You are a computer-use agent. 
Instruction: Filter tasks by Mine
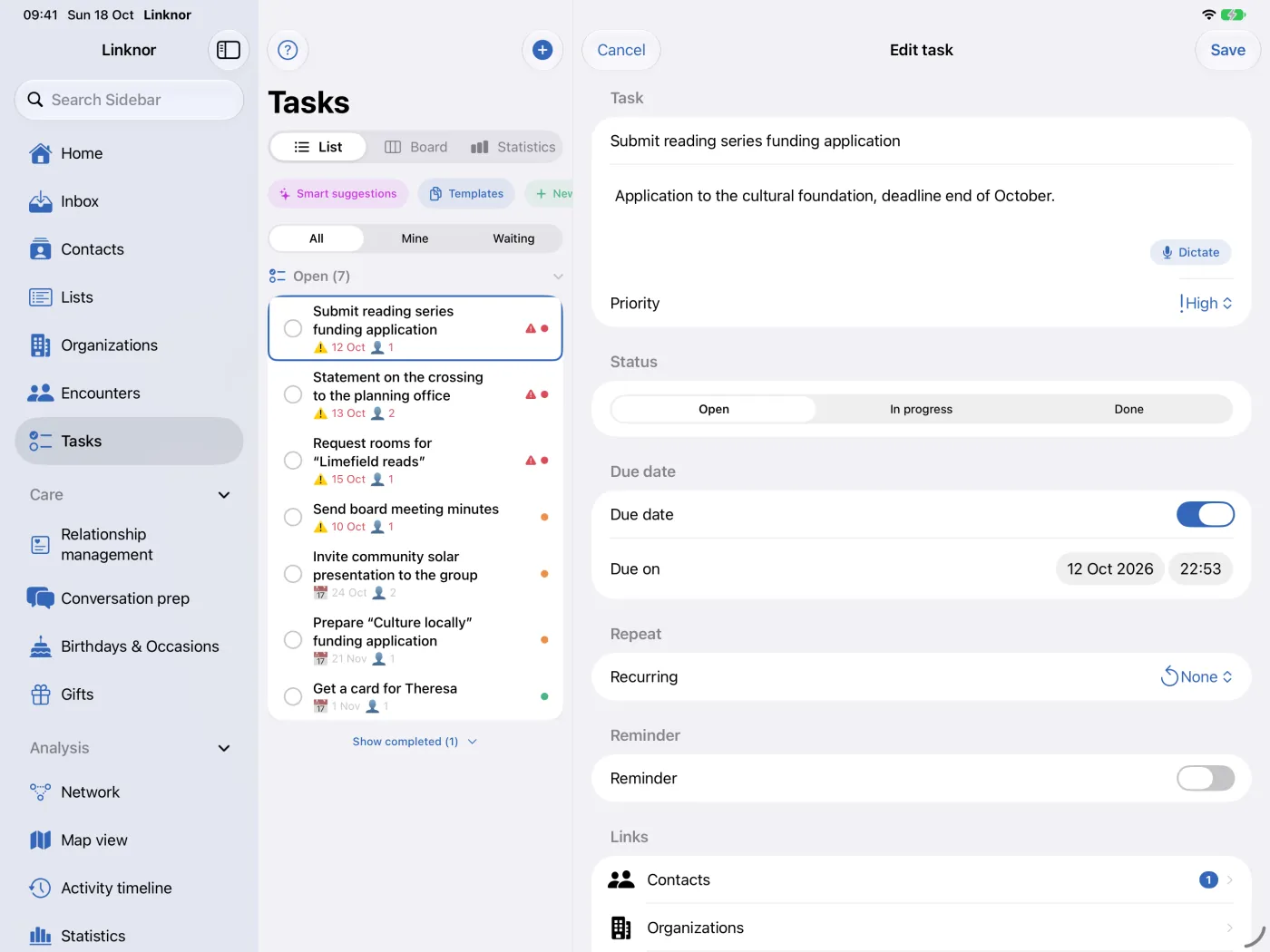(x=415, y=238)
